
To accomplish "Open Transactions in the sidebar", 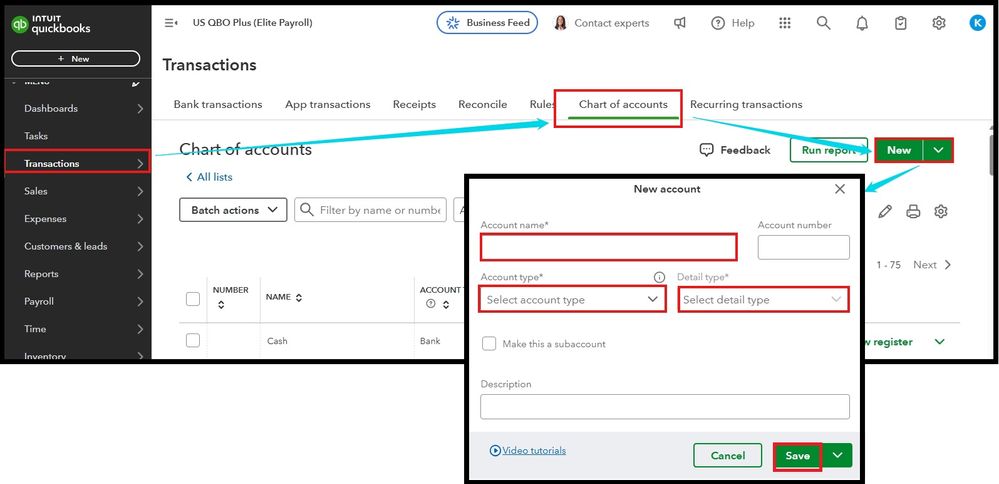I will pyautogui.click(x=78, y=164).
